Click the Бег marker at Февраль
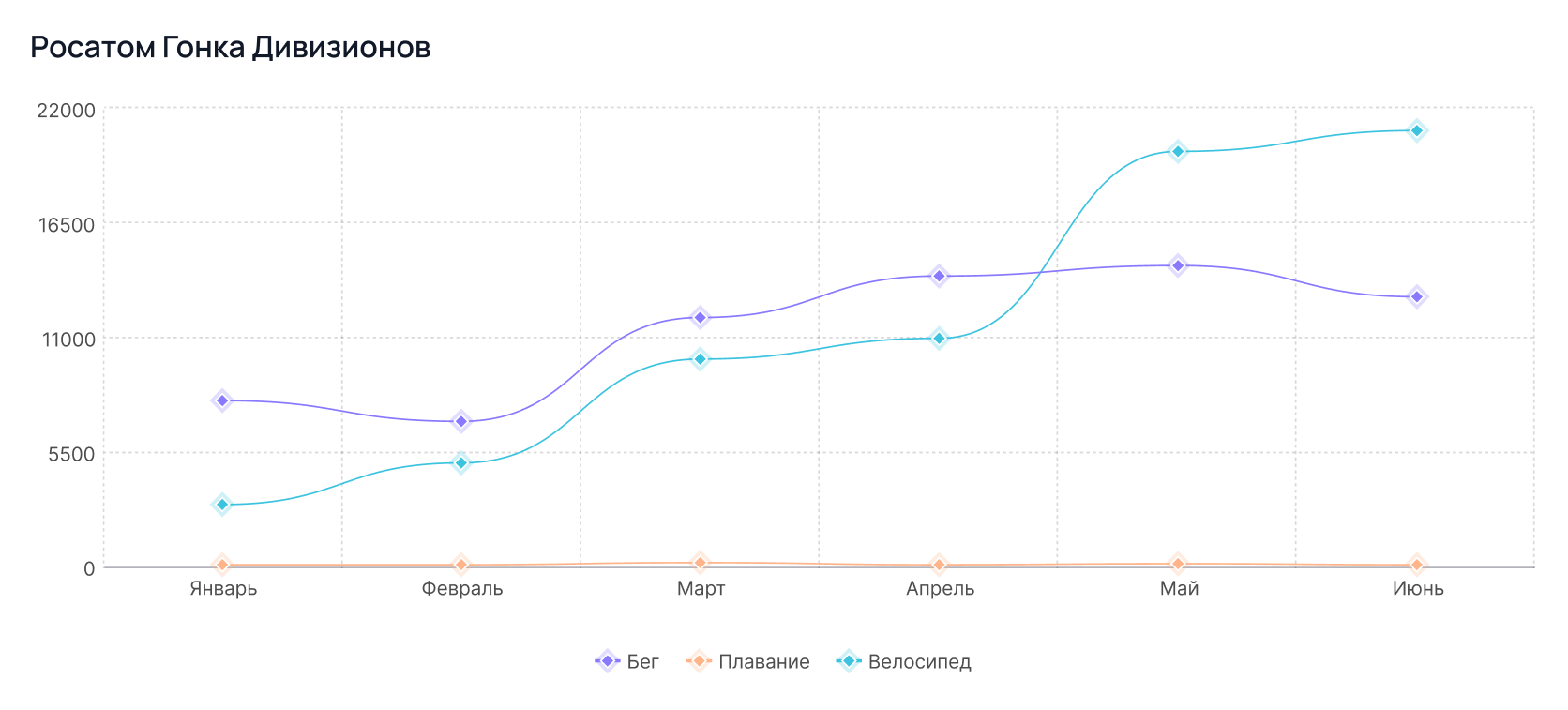The height and width of the screenshot is (710, 1568). pyautogui.click(x=461, y=421)
